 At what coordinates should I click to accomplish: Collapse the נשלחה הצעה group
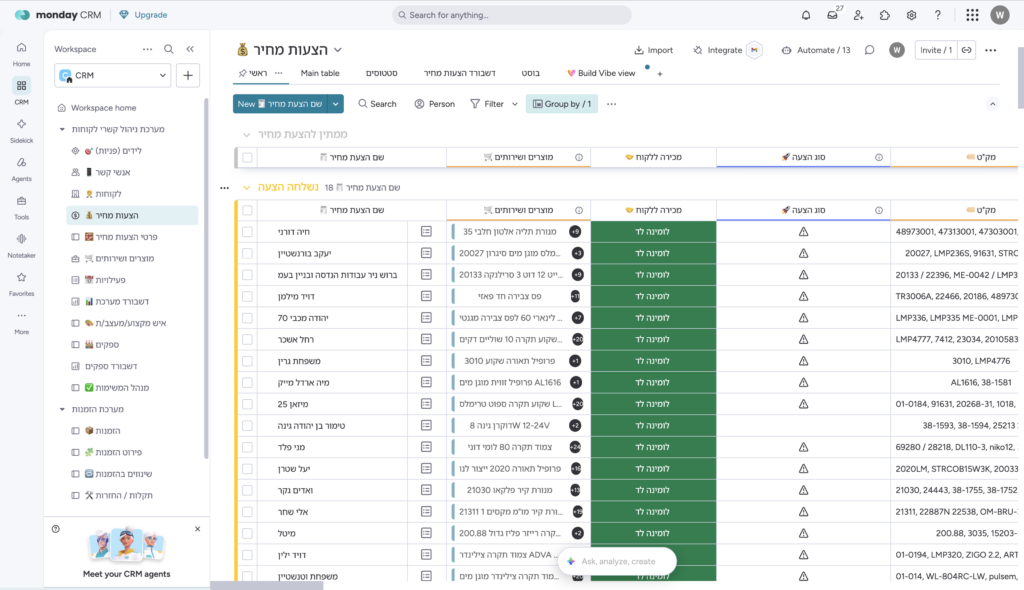tap(246, 188)
